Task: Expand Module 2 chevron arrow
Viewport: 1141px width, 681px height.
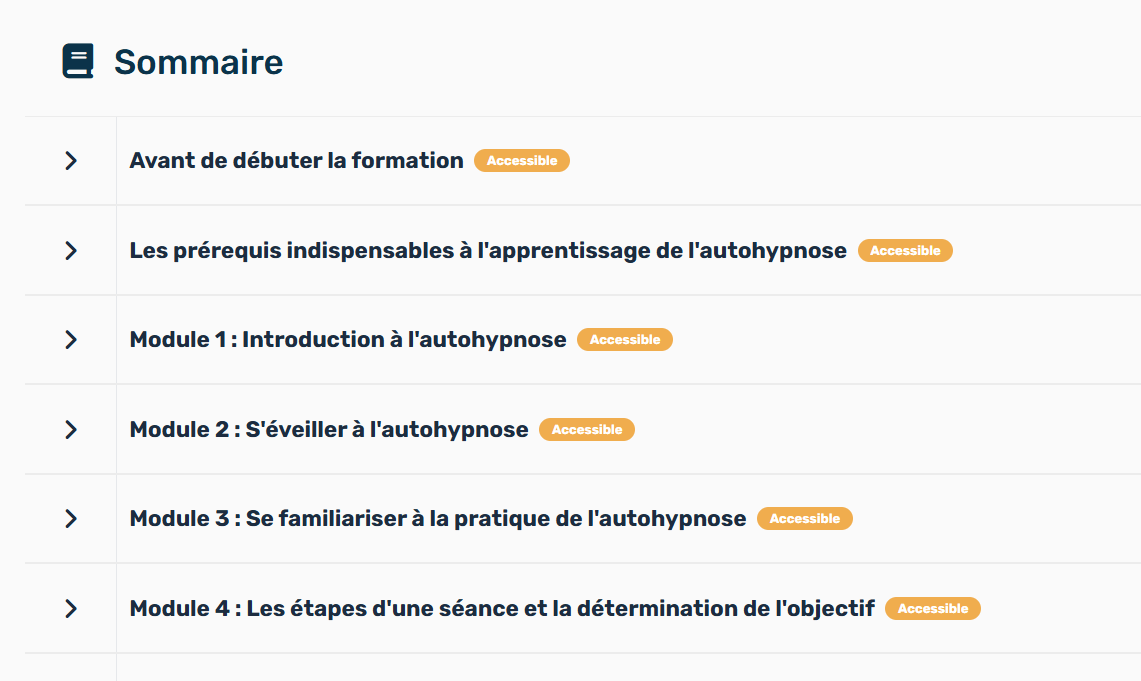Action: point(70,429)
